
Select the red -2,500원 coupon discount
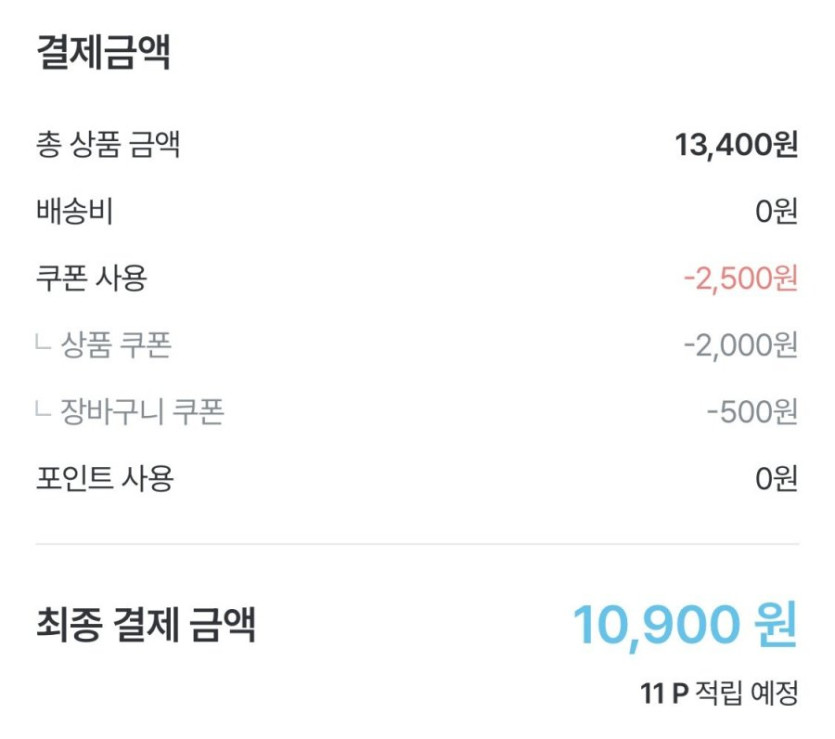click(x=740, y=278)
